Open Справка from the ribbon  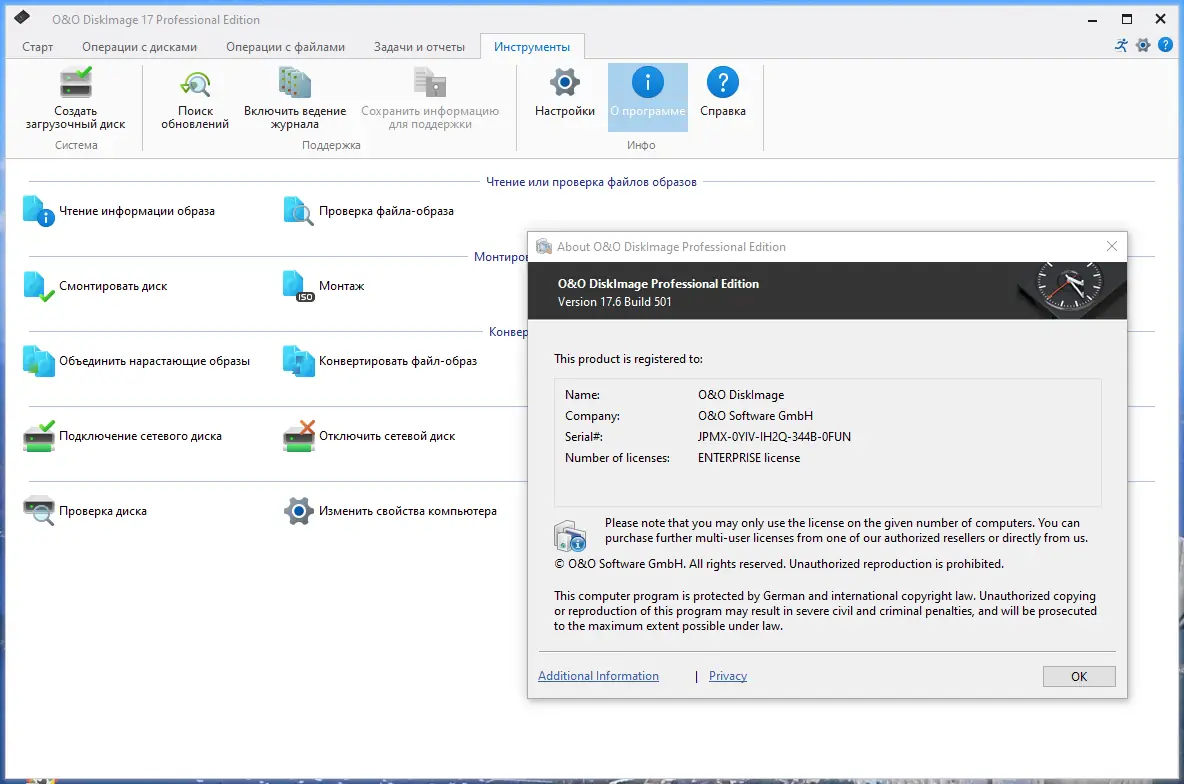[x=723, y=96]
